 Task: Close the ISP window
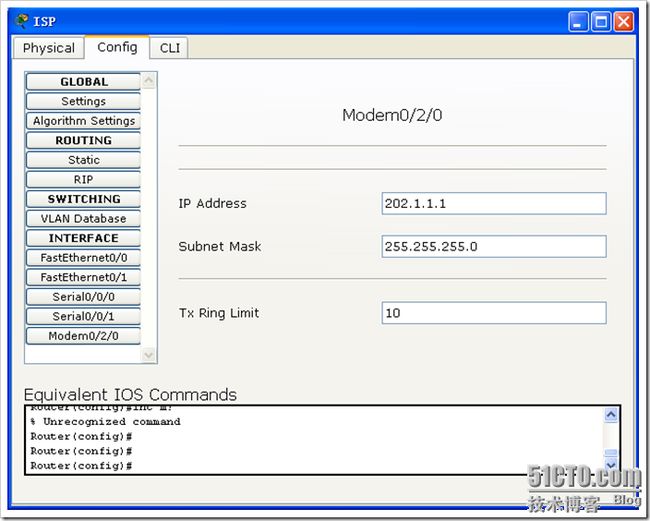623,22
